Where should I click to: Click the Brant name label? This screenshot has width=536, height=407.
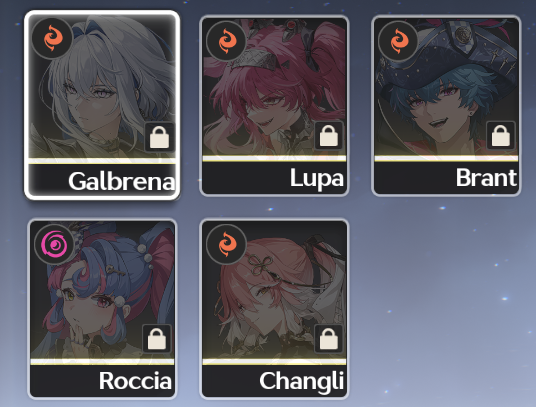tap(486, 178)
